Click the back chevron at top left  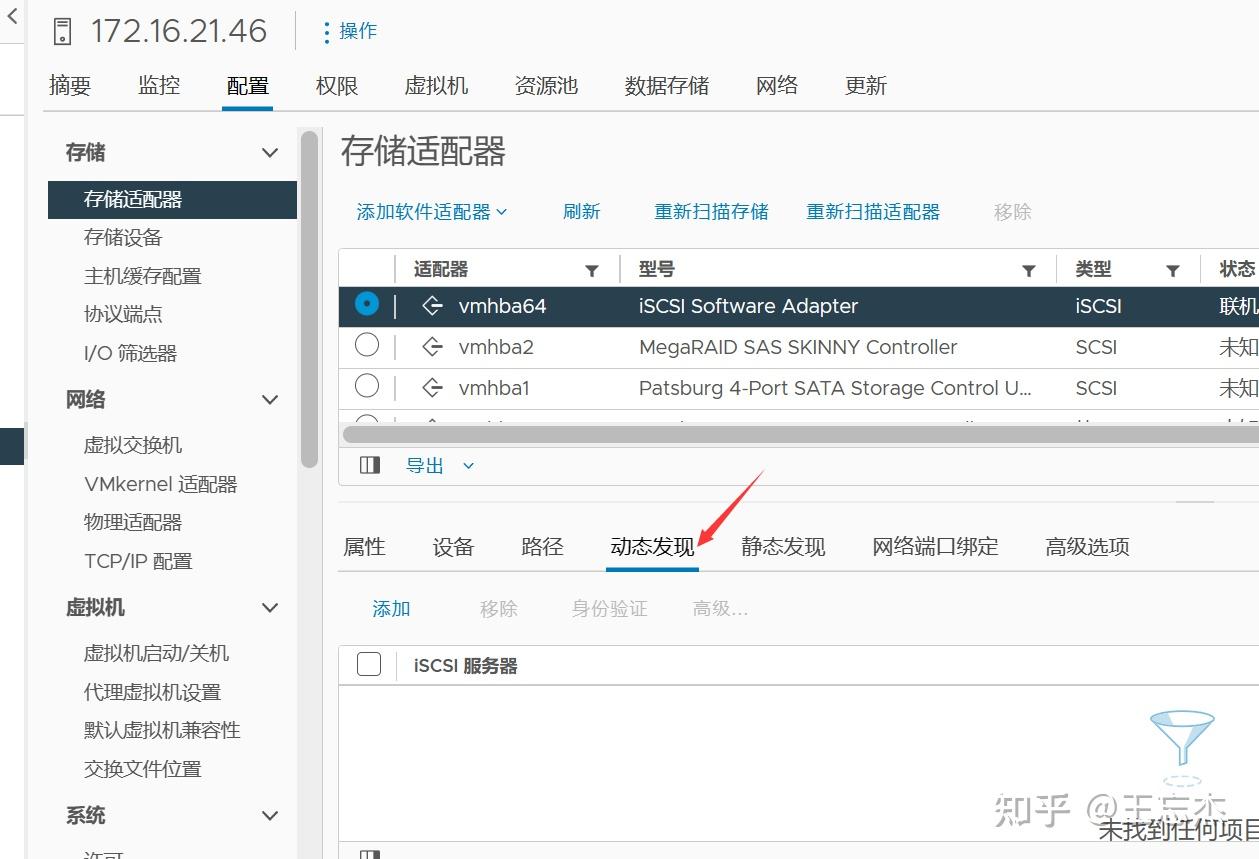click(11, 16)
